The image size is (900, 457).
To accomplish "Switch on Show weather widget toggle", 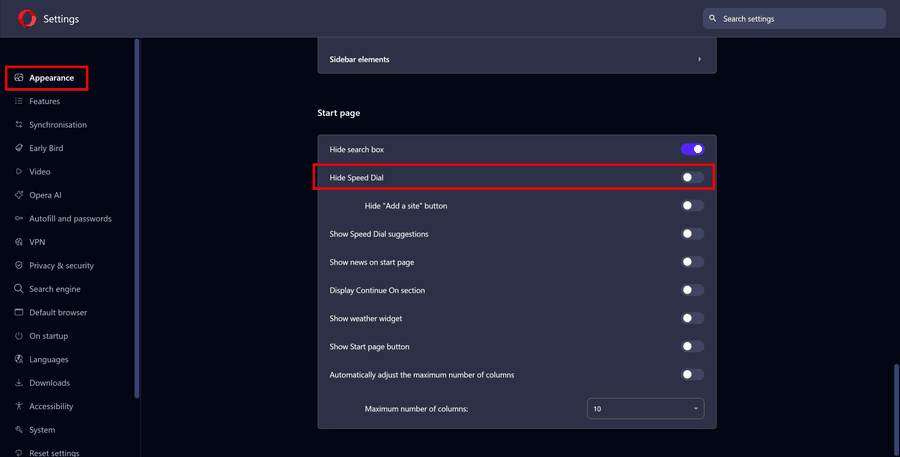I will pos(692,318).
